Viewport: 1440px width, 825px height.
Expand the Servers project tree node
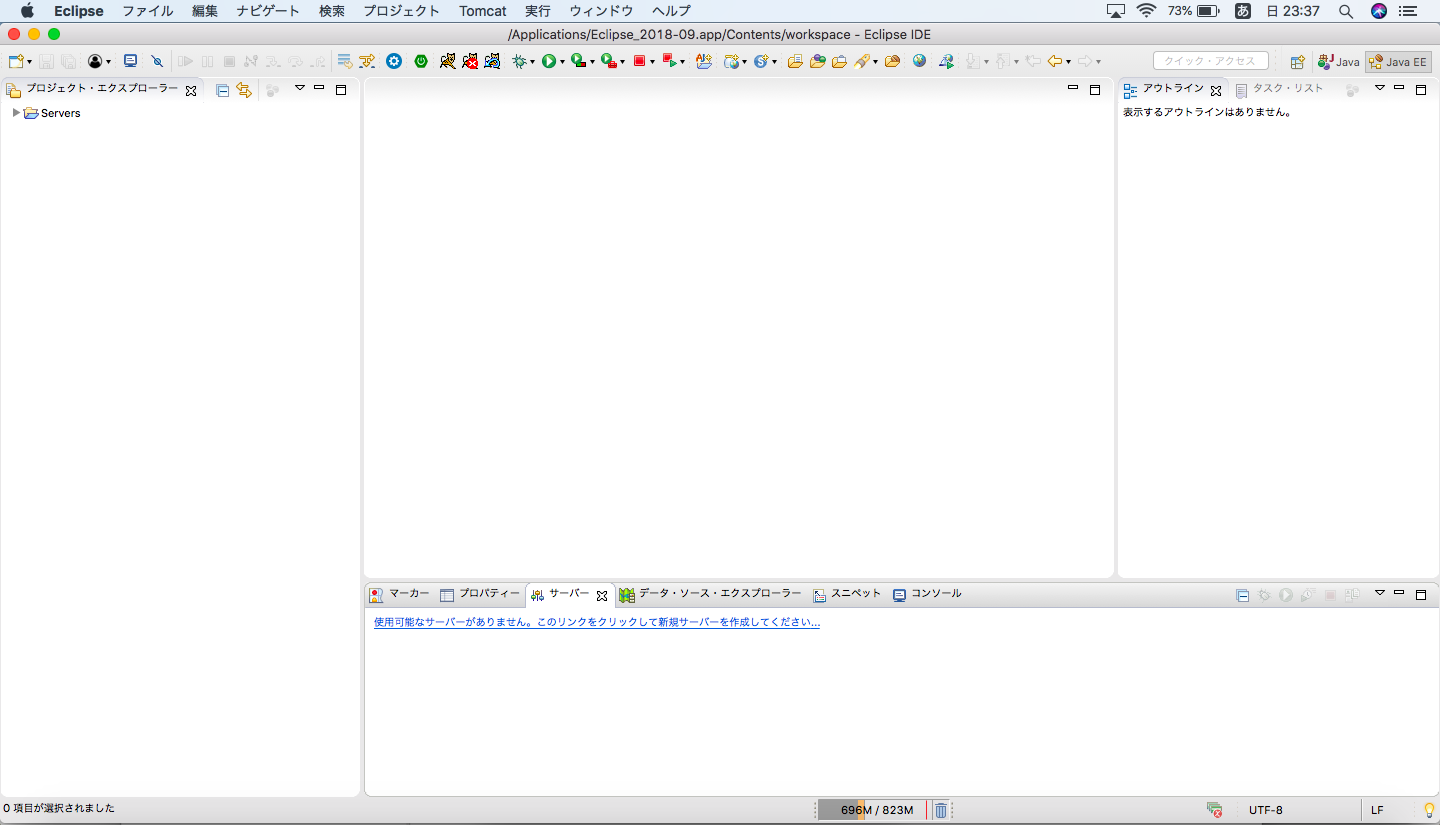coord(16,113)
